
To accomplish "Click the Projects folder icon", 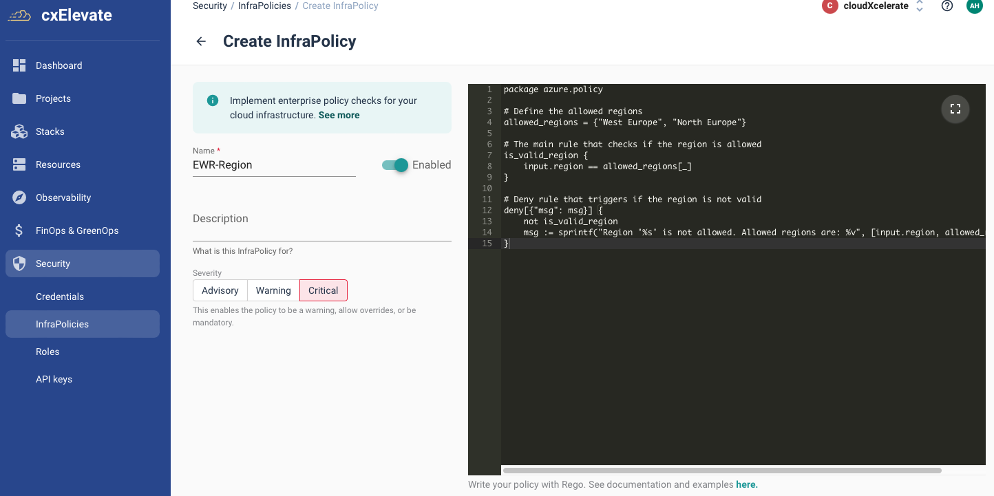I will [19, 98].
